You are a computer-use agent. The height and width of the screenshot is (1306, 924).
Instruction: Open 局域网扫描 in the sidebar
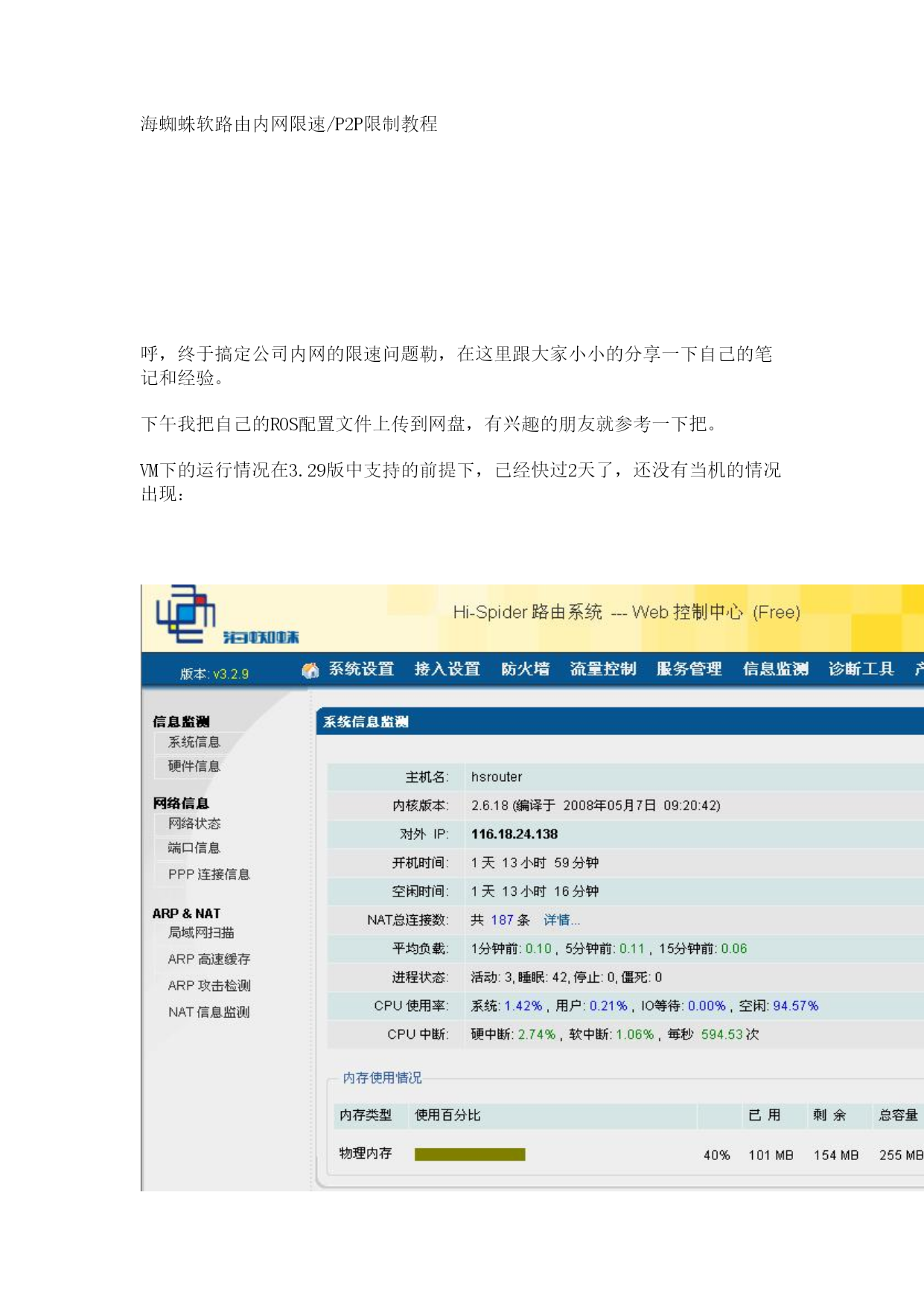201,933
